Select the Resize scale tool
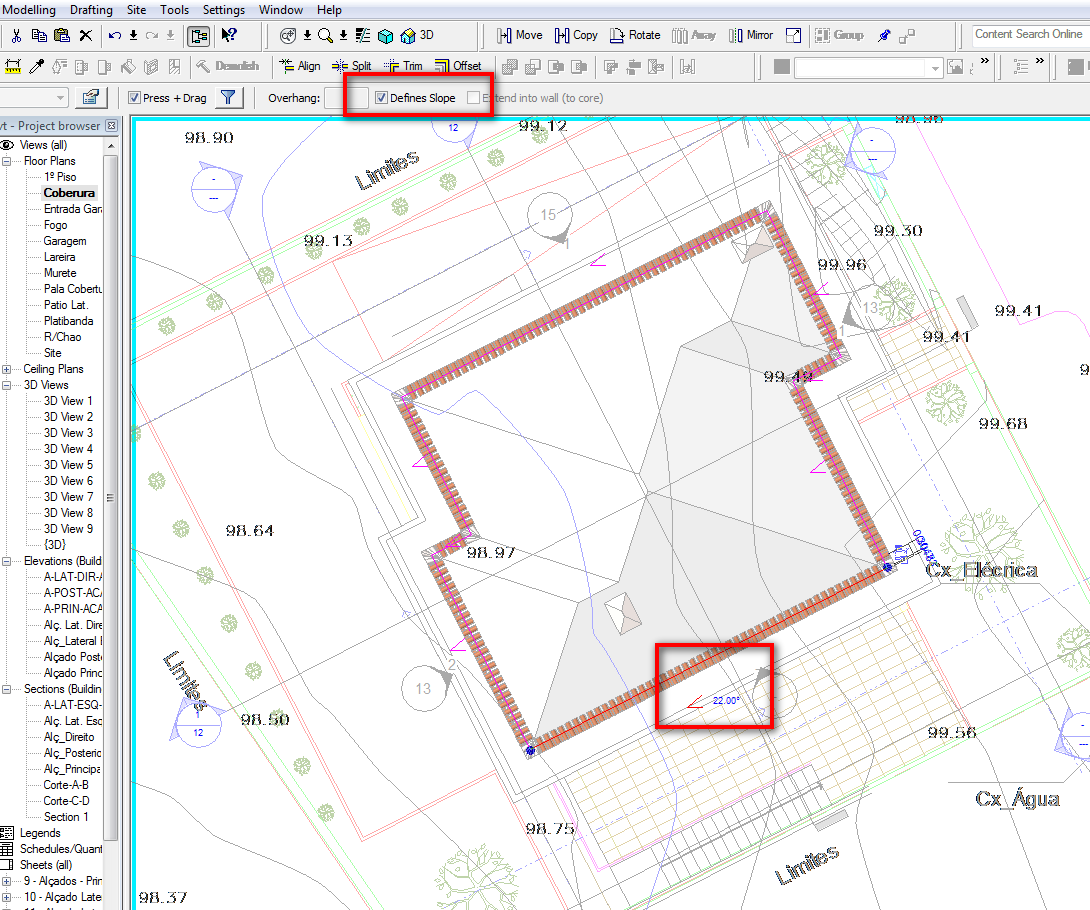This screenshot has width=1090, height=910. tap(793, 35)
